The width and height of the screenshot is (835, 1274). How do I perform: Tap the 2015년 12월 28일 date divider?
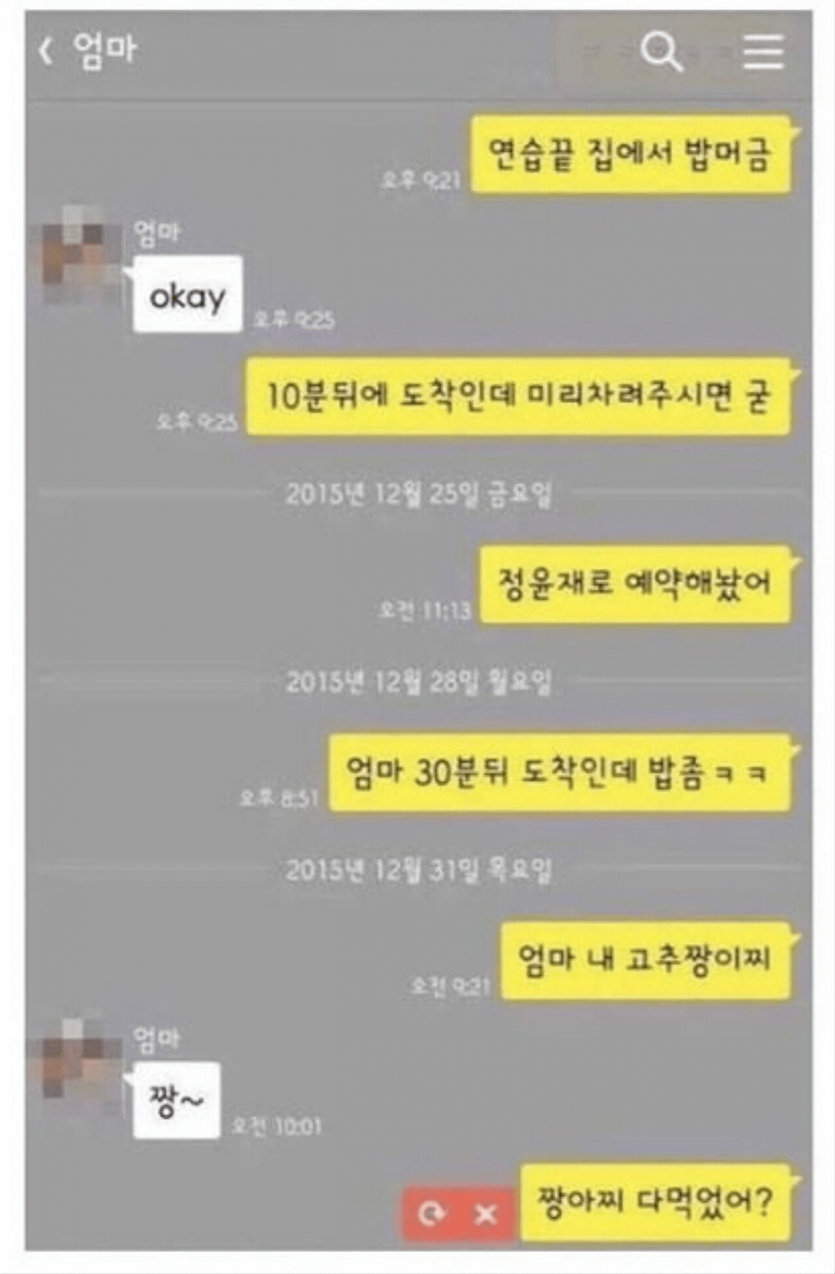point(419,683)
